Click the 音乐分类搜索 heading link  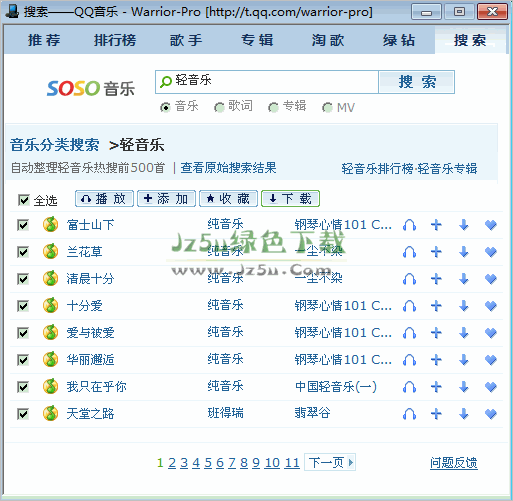coord(55,145)
